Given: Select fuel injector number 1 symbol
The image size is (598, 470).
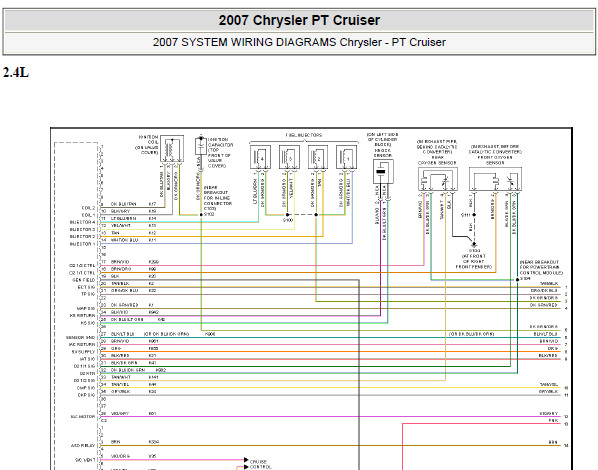Looking at the screenshot, I should 347,157.
